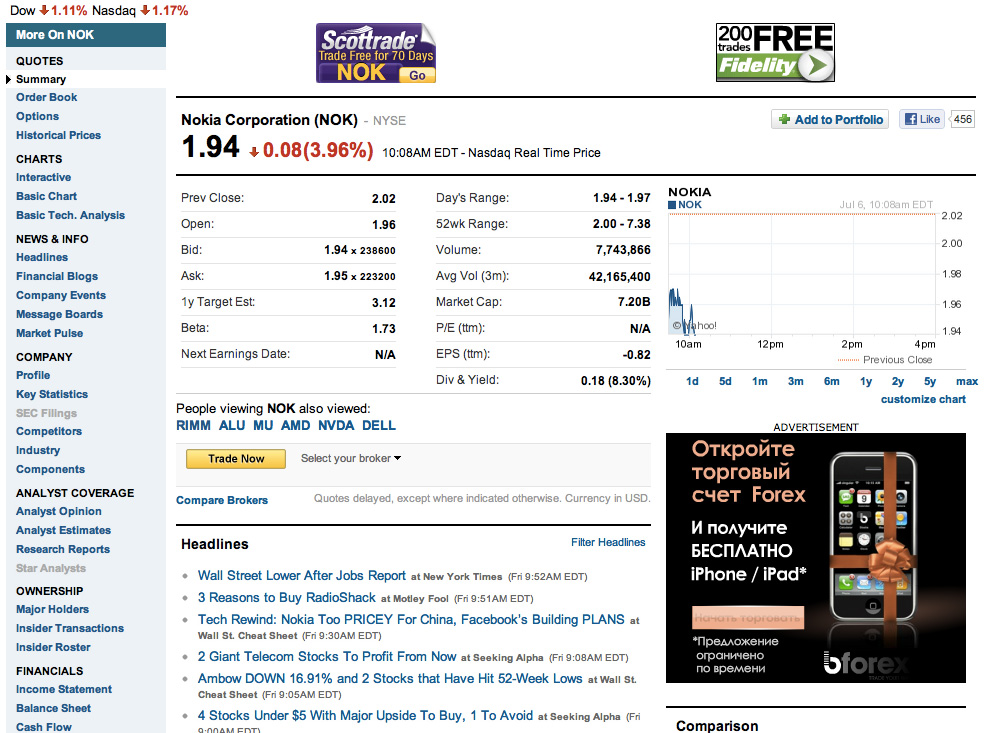
Task: Click the 456 likes counter
Action: tap(962, 119)
